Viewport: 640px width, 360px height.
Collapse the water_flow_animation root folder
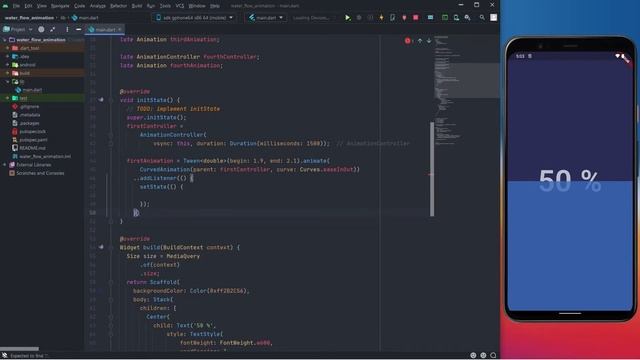[5, 40]
